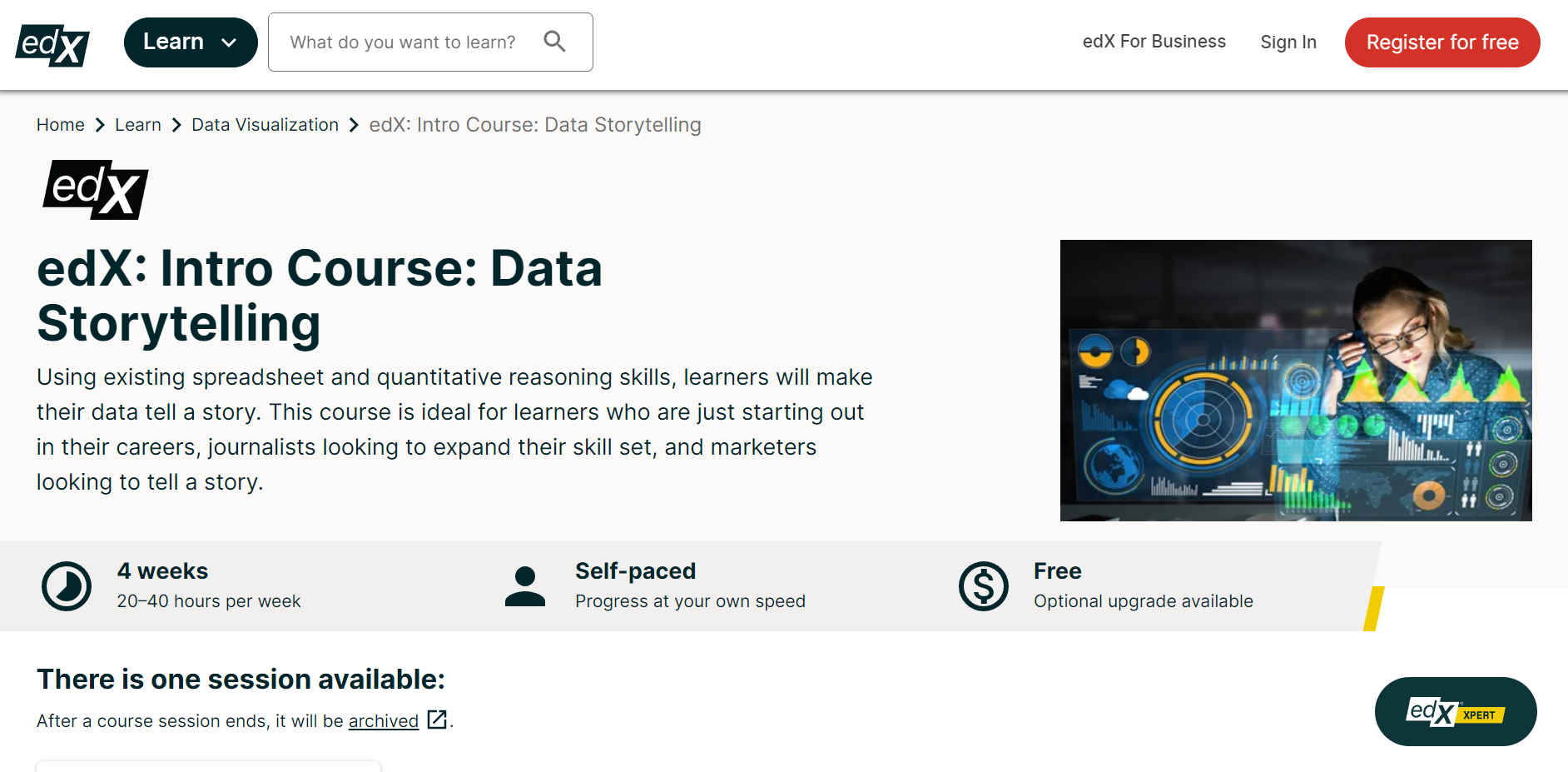The width and height of the screenshot is (1568, 772).
Task: Click the search input field
Action: (408, 42)
